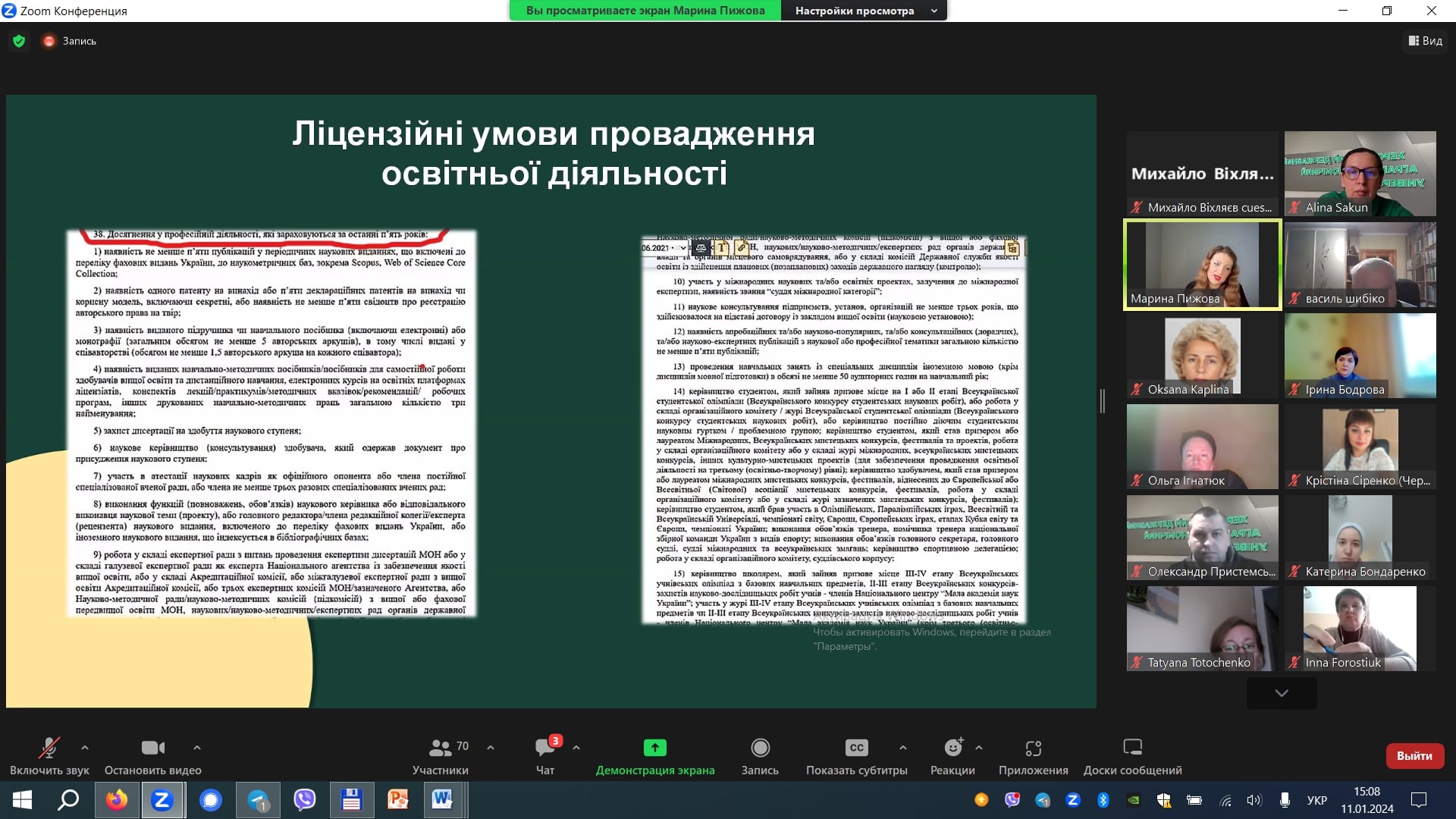
Task: Open Viber from the taskbar
Action: (304, 800)
